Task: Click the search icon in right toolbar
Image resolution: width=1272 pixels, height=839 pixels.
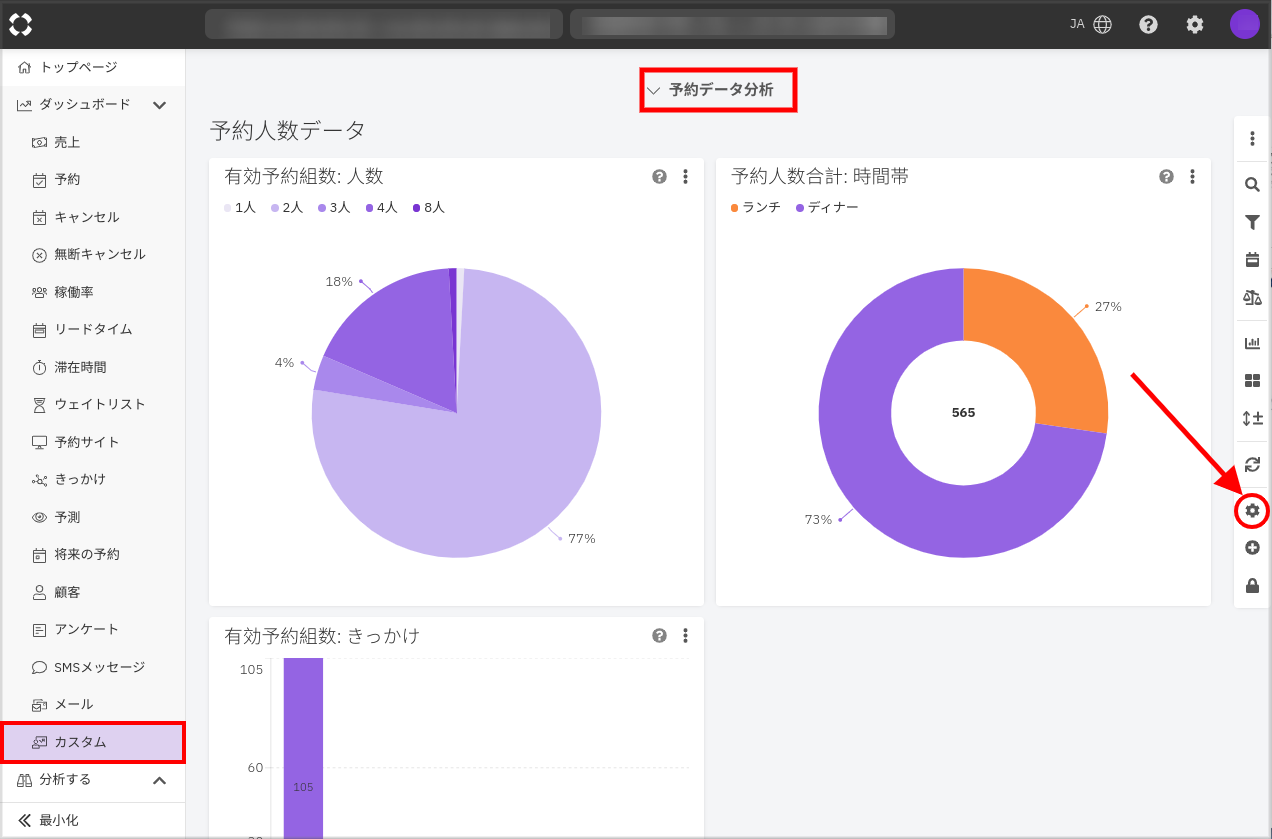Action: [x=1252, y=184]
